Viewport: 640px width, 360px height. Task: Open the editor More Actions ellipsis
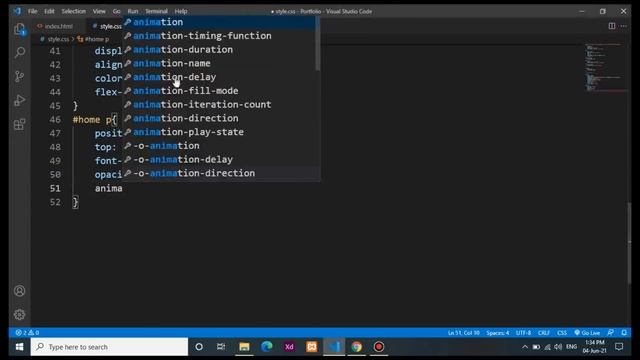(x=623, y=26)
